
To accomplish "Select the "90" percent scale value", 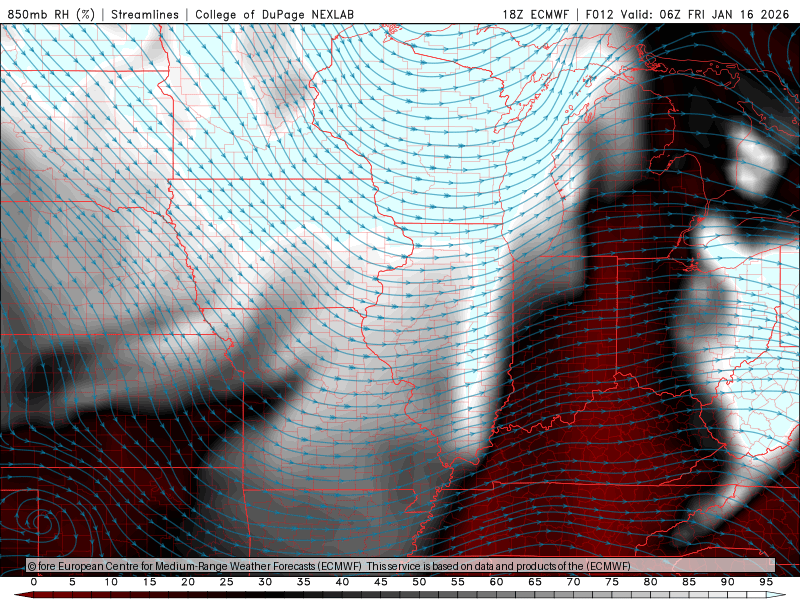I will click(x=727, y=582).
